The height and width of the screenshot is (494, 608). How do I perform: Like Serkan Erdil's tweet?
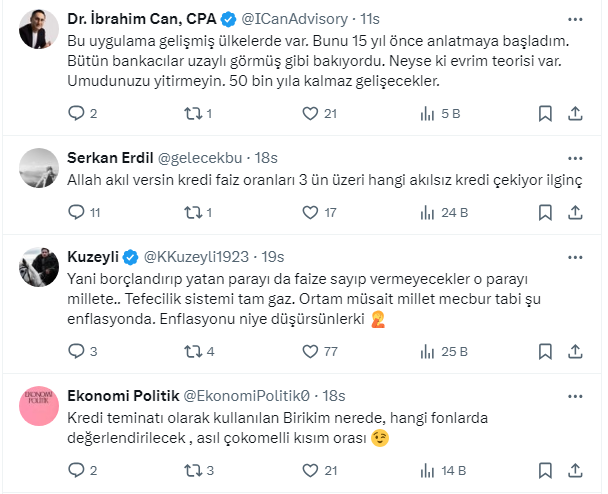pyautogui.click(x=311, y=212)
